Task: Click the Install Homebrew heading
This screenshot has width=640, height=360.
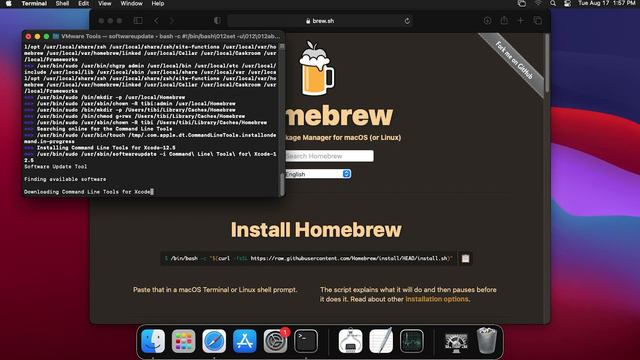Action: [x=316, y=230]
